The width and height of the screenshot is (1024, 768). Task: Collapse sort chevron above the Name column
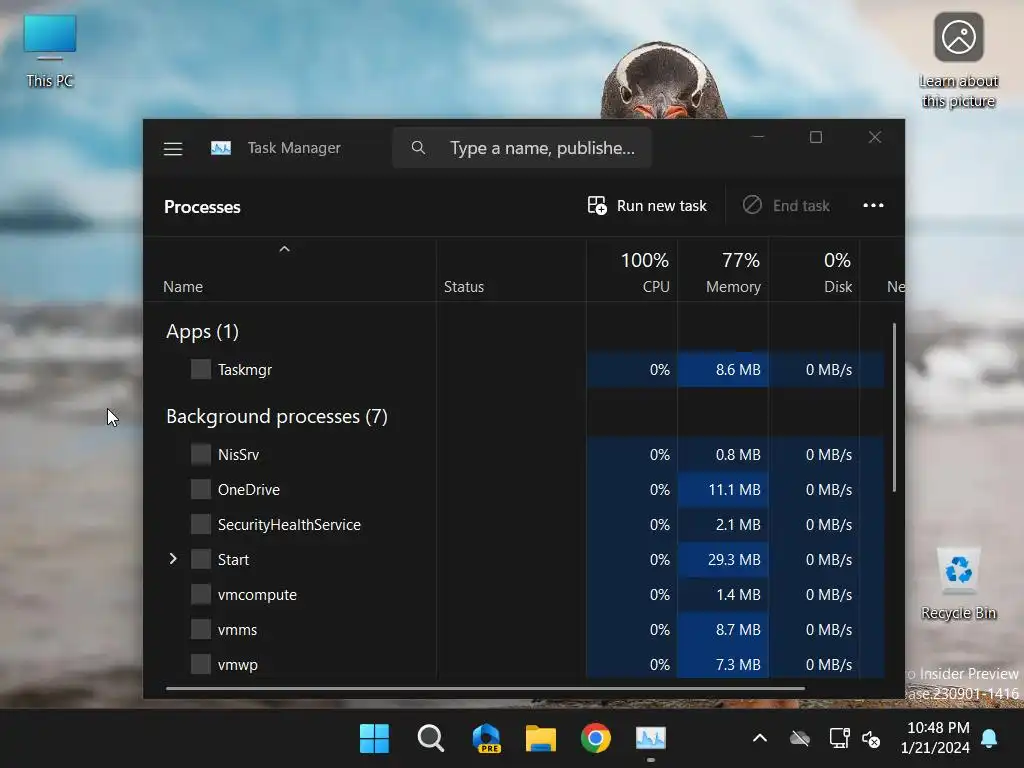click(x=284, y=249)
